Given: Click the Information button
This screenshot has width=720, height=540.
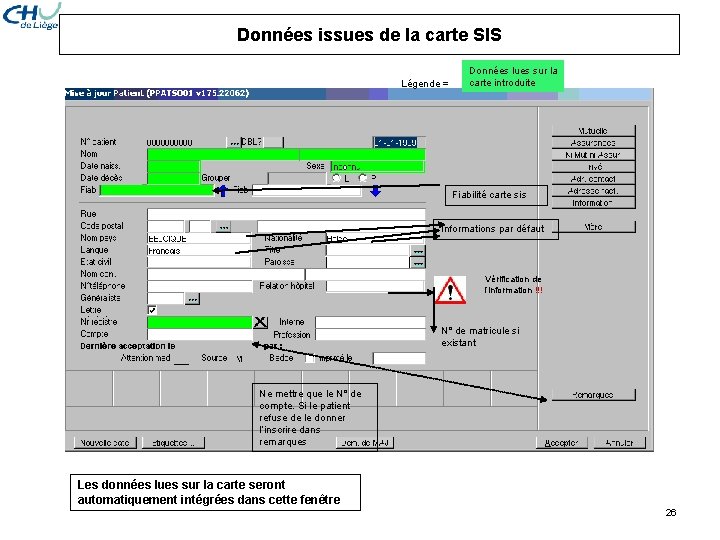Looking at the screenshot, I should 593,203.
